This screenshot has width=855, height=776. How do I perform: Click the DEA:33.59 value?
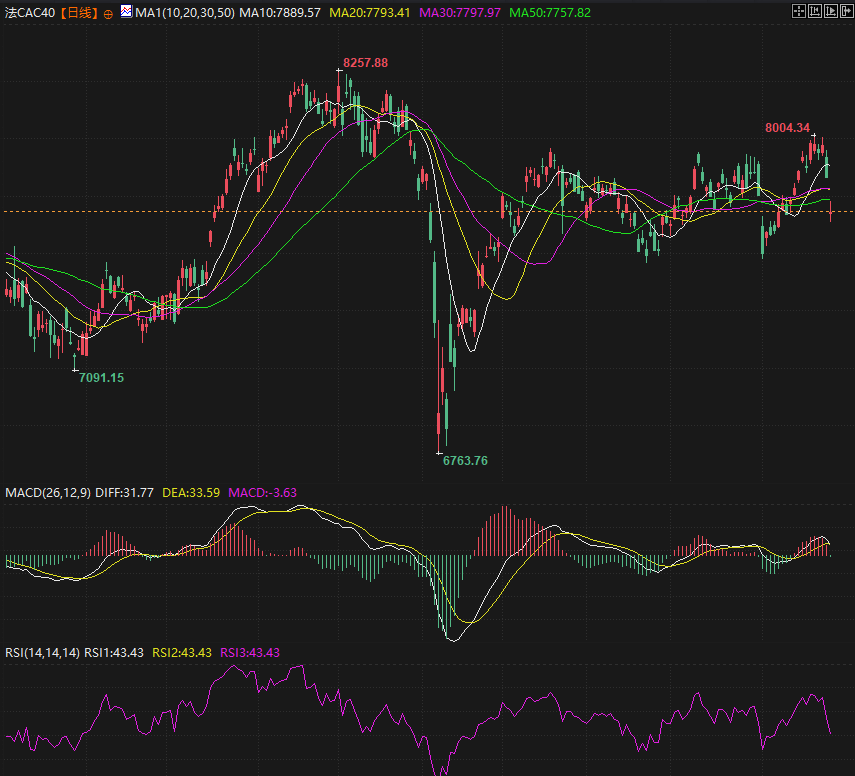click(x=191, y=492)
